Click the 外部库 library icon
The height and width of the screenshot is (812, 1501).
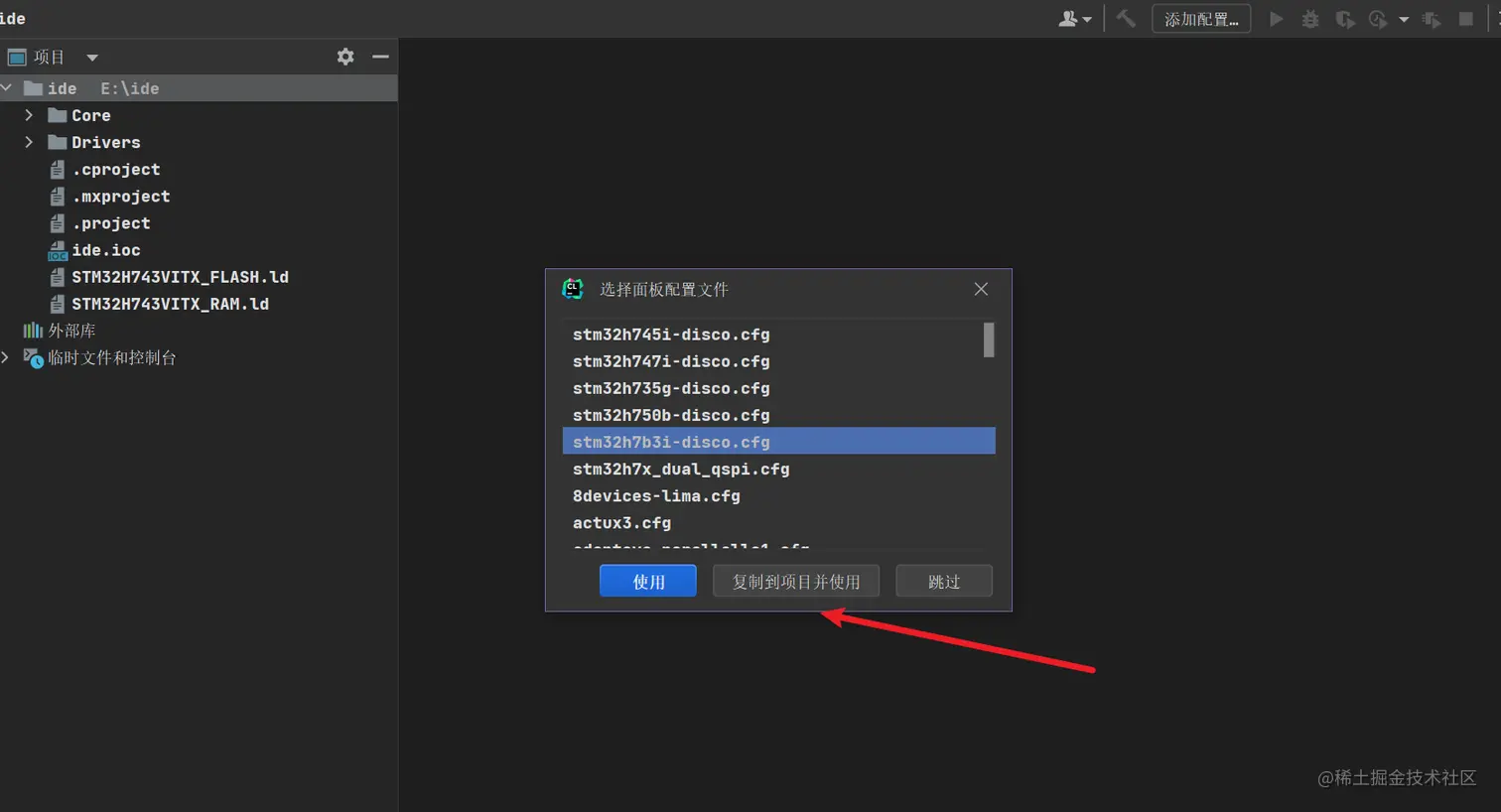tap(33, 330)
